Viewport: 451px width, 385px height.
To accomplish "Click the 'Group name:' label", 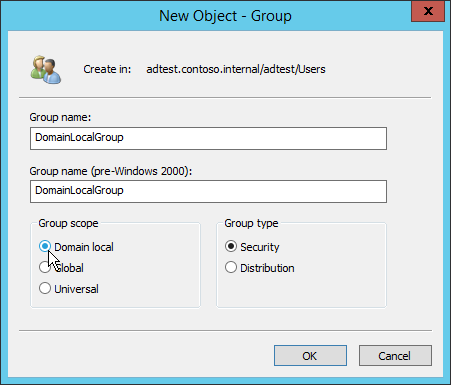I will pyautogui.click(x=60, y=117).
